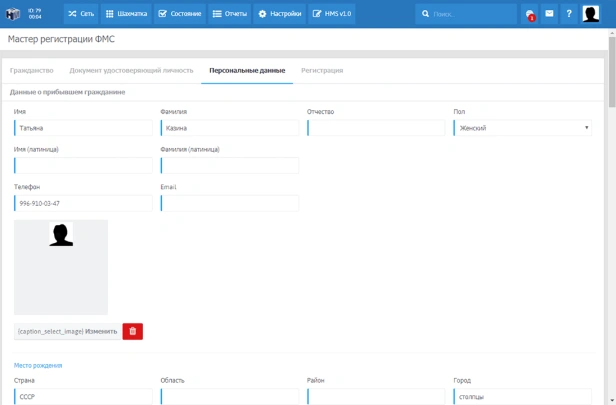Switch to the Гражданство tab
The image size is (616, 405).
(32, 71)
